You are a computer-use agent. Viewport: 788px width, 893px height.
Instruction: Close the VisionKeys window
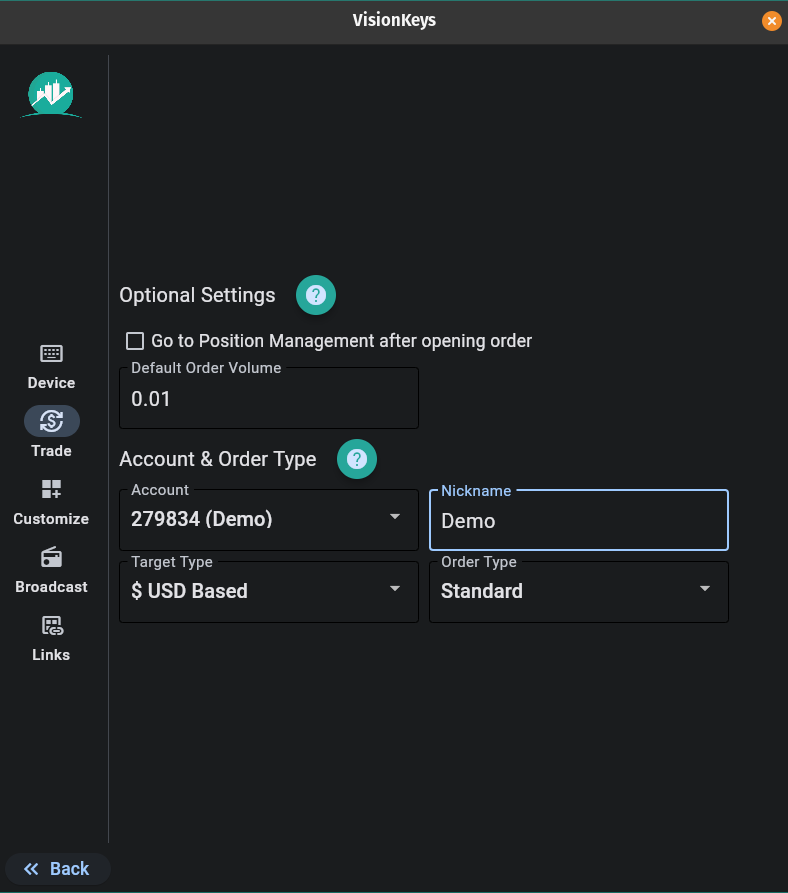pyautogui.click(x=771, y=21)
